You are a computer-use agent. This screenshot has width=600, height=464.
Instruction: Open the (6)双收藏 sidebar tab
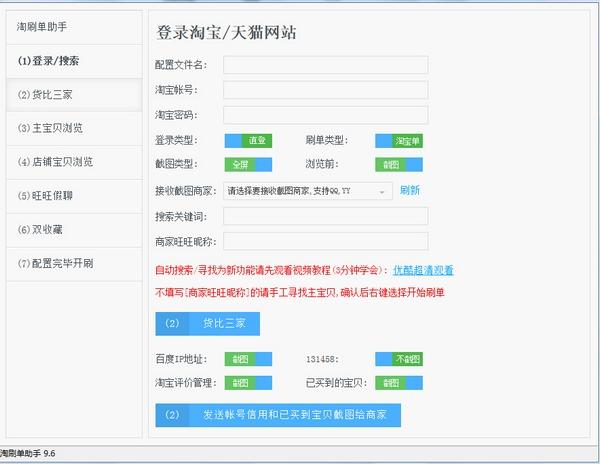point(74,230)
